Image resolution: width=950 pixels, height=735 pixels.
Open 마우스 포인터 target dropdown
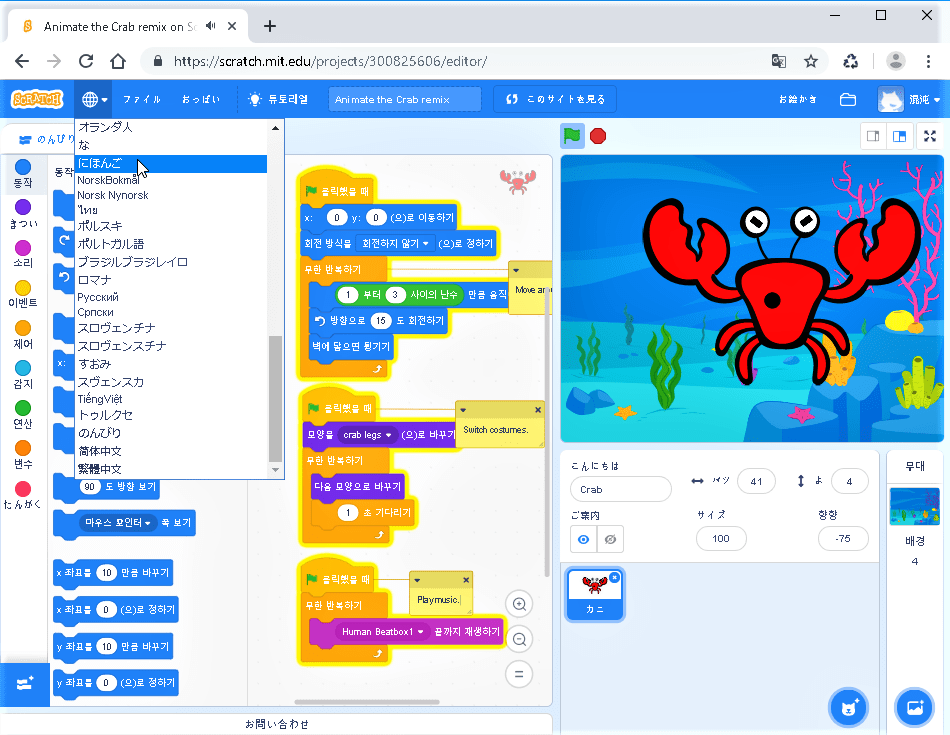pos(118,522)
